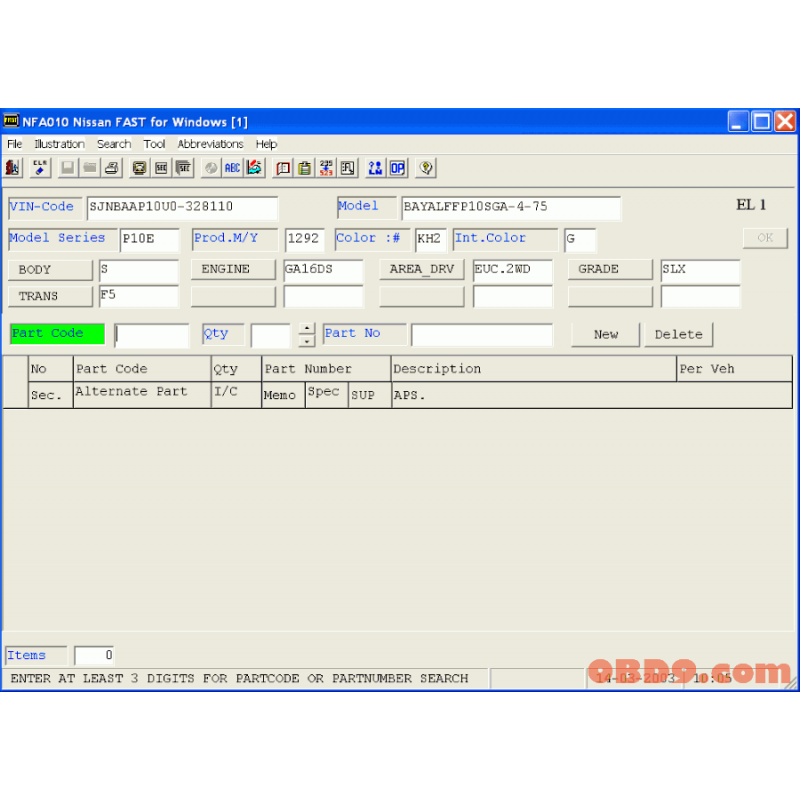Click the VIN-Code input field
This screenshot has width=800, height=800.
(x=183, y=208)
